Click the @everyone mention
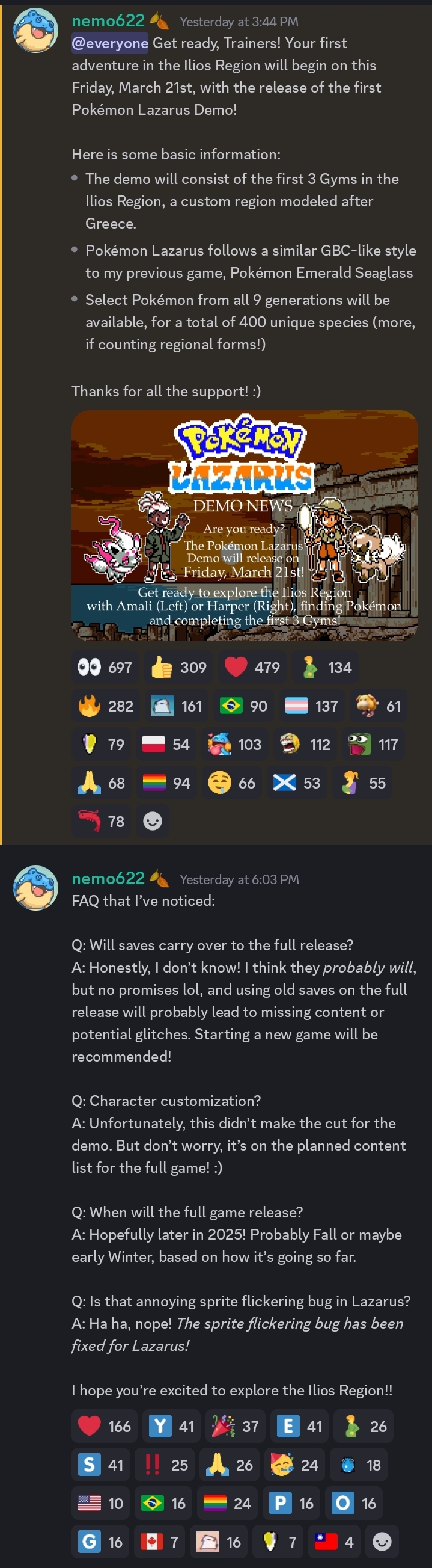 (110, 43)
